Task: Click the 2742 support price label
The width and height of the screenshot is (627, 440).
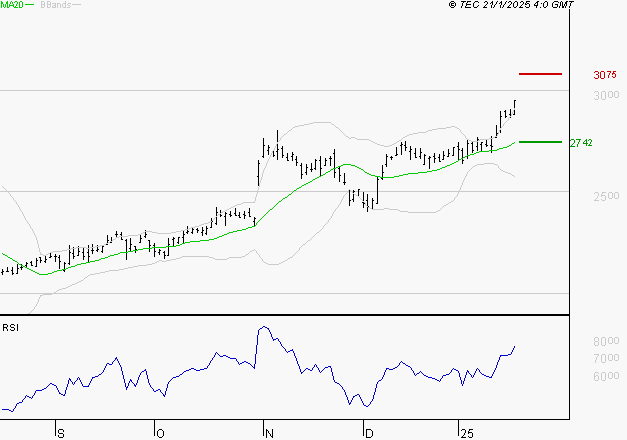Action: click(x=582, y=143)
